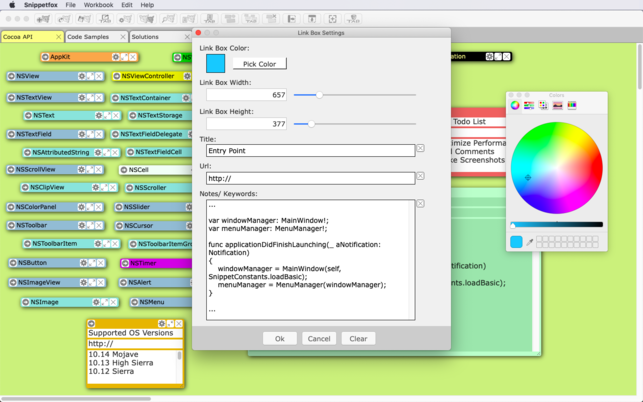Viewport: 643px width, 402px height.
Task: Switch Colors panel to Color Sliders mode
Action: pyautogui.click(x=529, y=105)
